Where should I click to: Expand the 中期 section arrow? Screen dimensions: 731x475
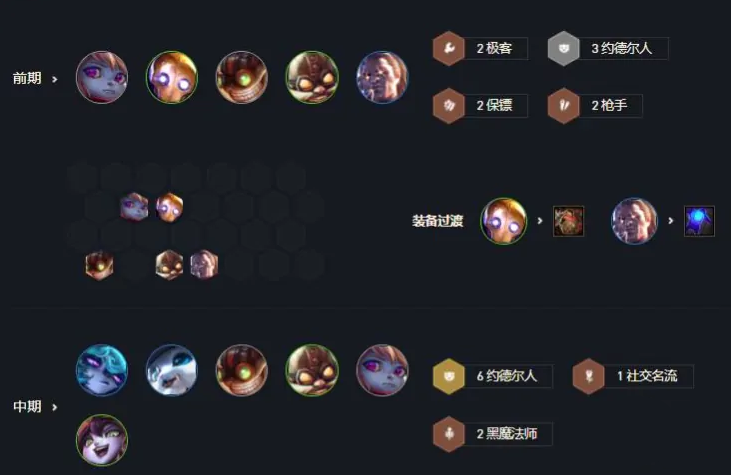[x=55, y=407]
